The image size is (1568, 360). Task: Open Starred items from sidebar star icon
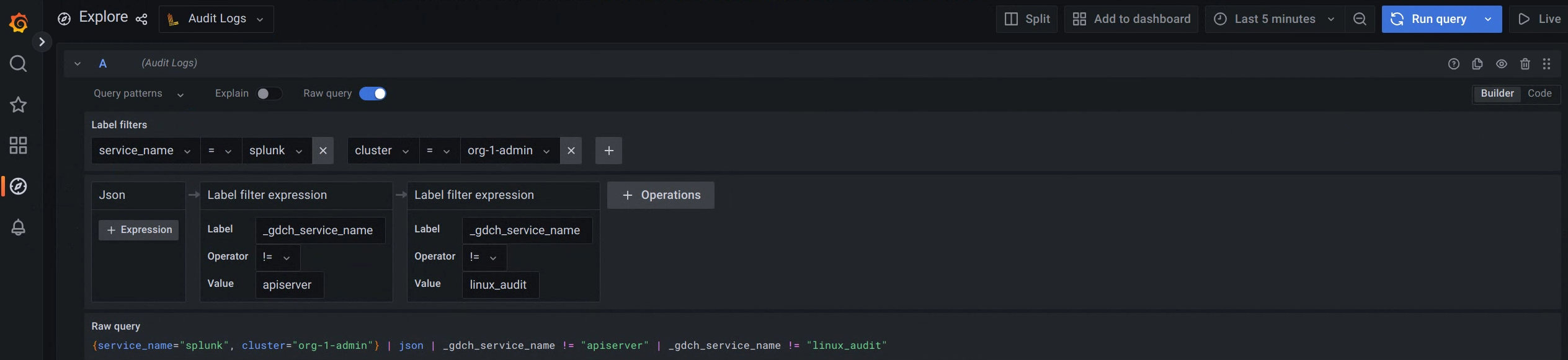tap(19, 105)
